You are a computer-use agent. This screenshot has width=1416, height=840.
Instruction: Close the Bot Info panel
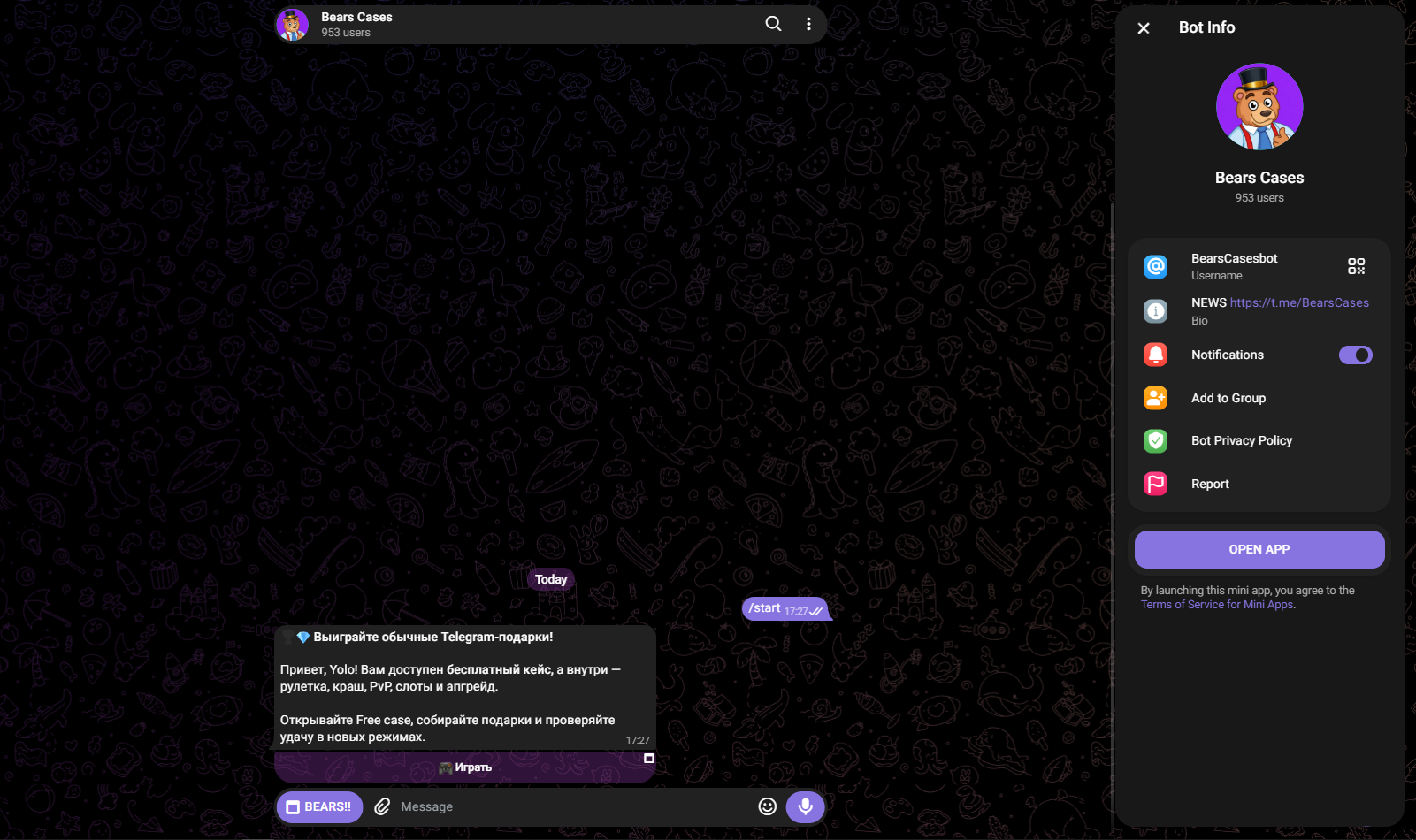coord(1144,28)
